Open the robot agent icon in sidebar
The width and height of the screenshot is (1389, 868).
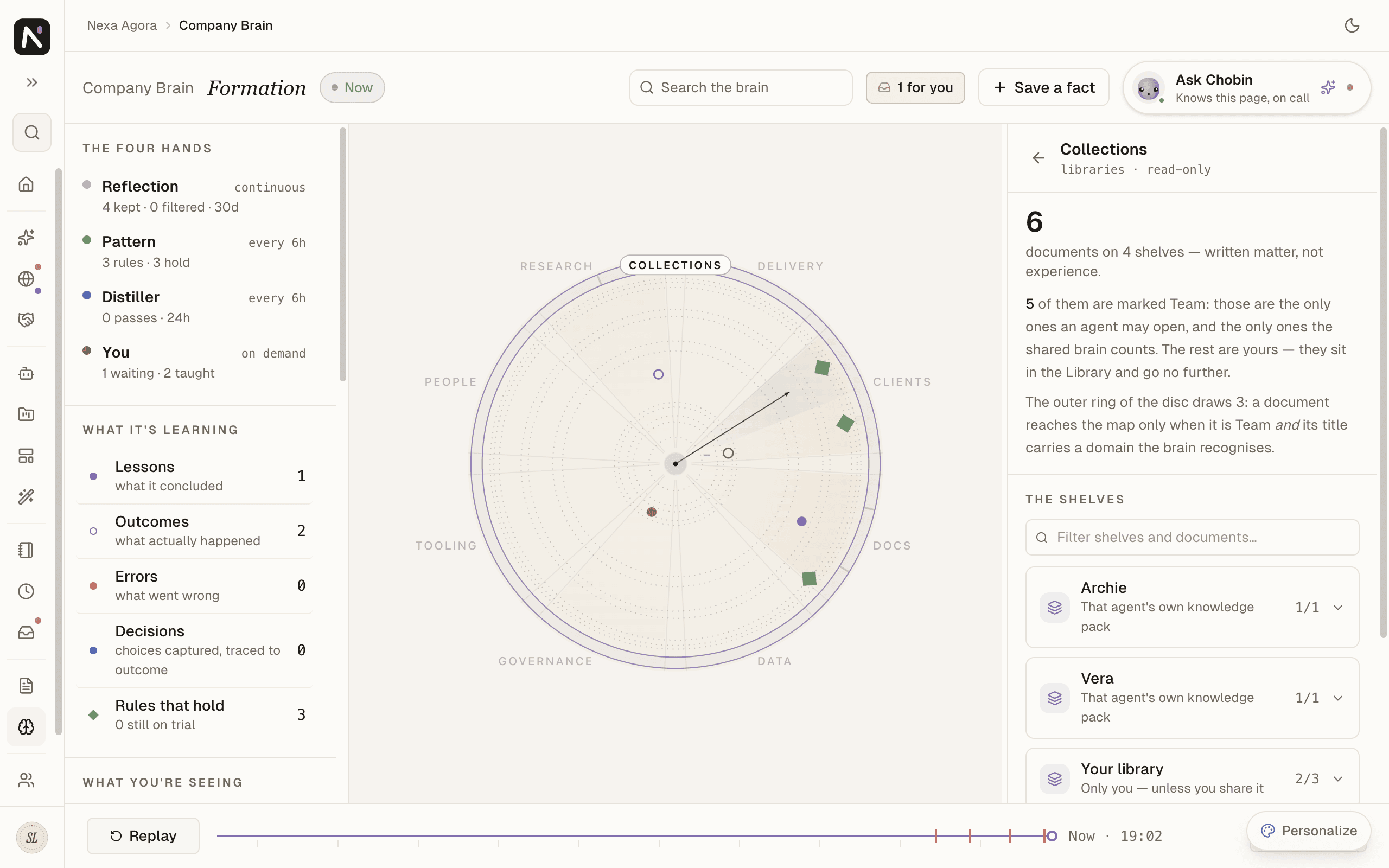click(26, 374)
